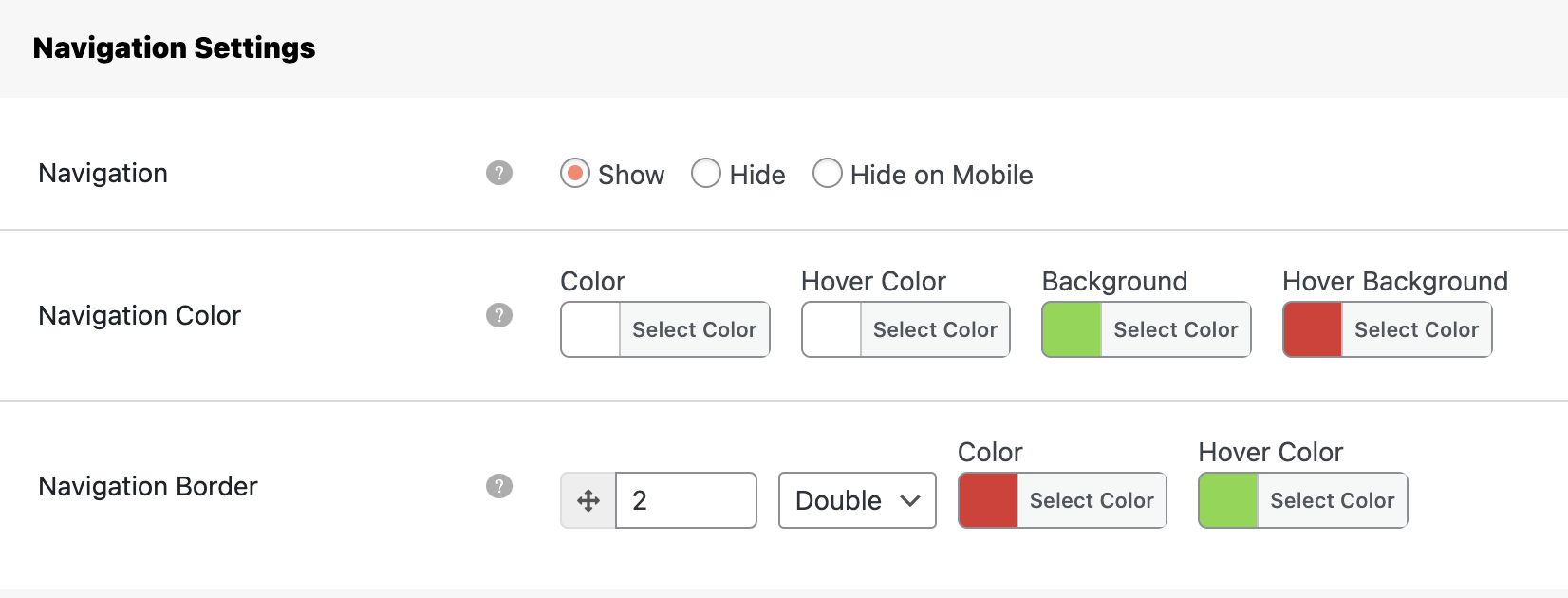The width and height of the screenshot is (1568, 598).
Task: Click the border width move-arrows icon
Action: pos(588,500)
